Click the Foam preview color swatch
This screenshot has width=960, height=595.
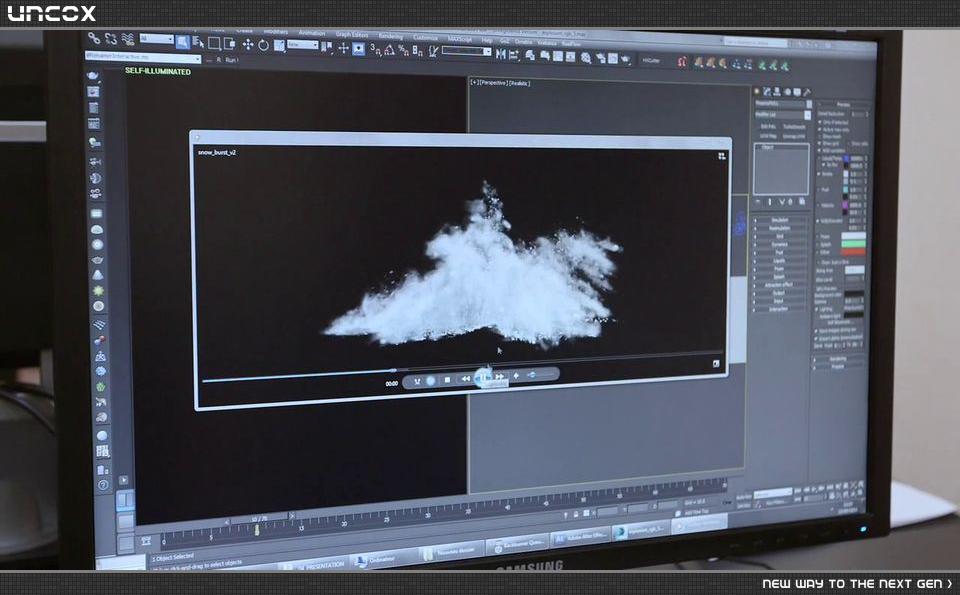pyautogui.click(x=853, y=236)
